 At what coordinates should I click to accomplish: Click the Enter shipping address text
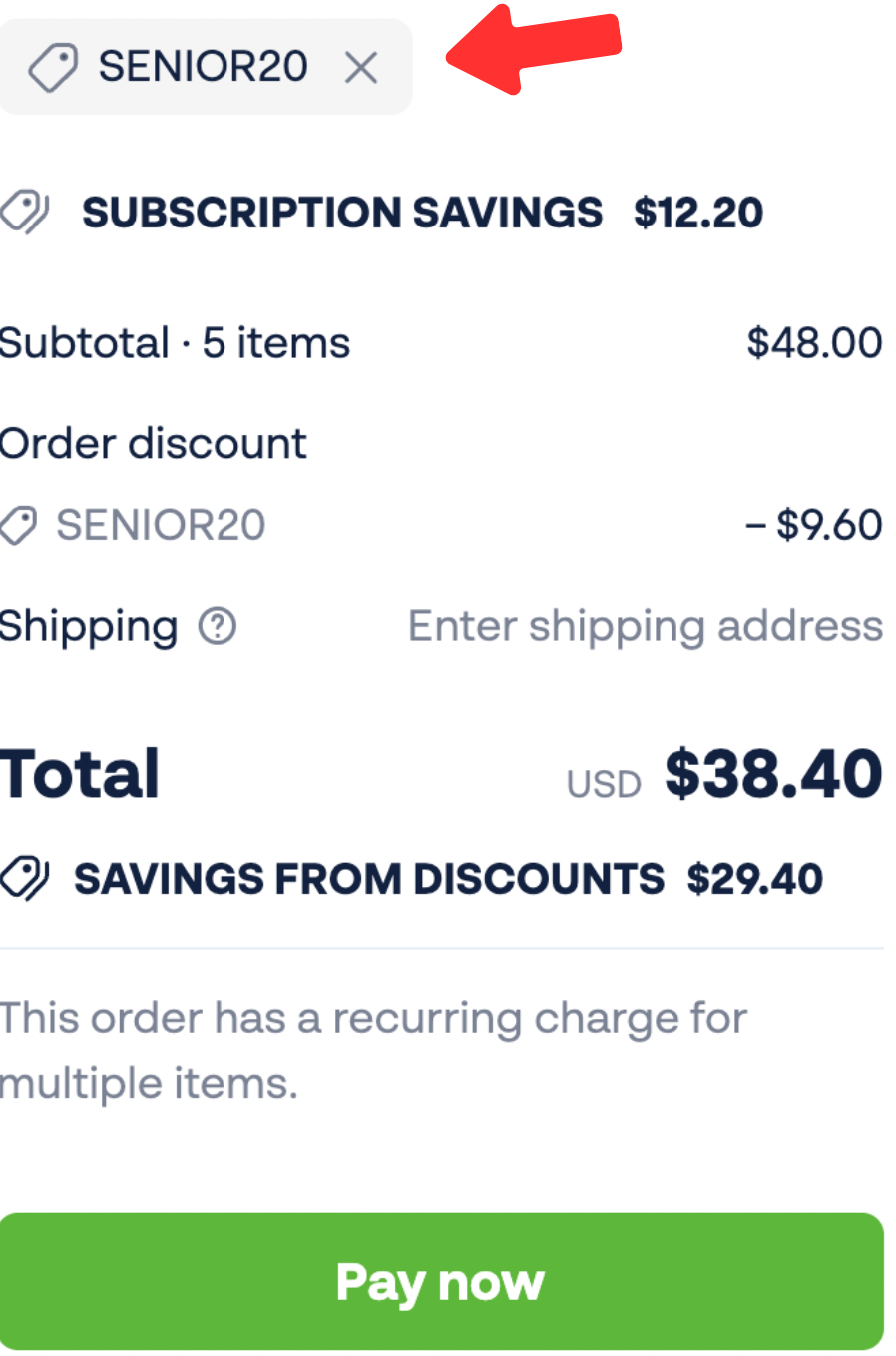pyautogui.click(x=645, y=627)
